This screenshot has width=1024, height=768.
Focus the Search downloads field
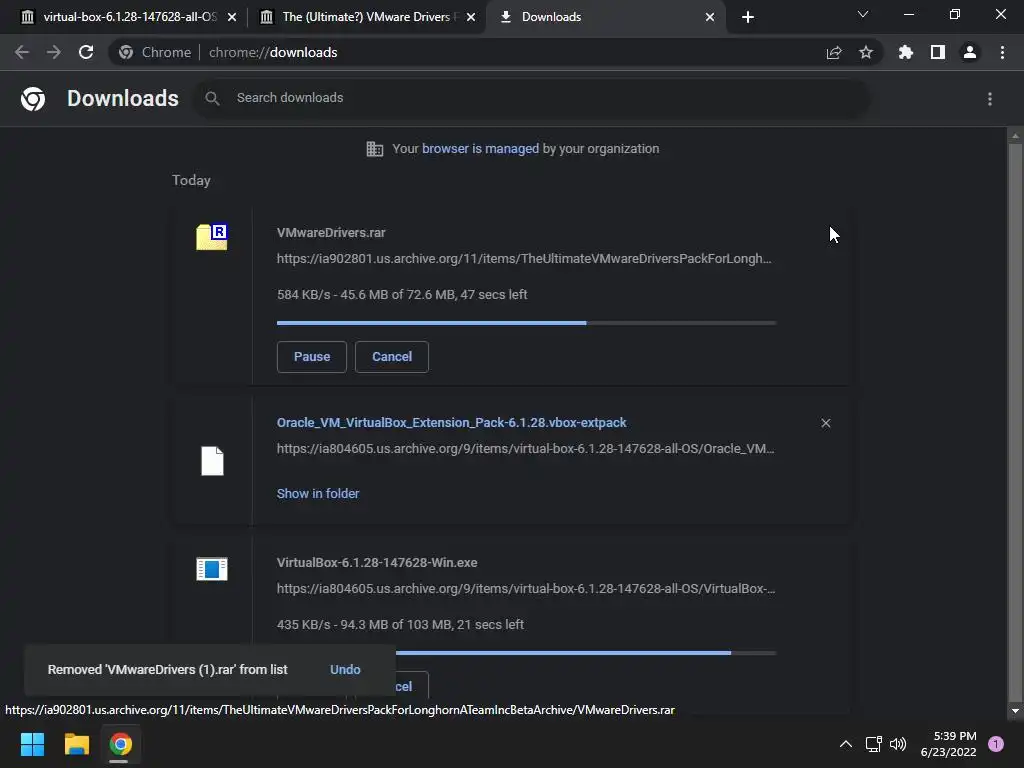point(532,98)
